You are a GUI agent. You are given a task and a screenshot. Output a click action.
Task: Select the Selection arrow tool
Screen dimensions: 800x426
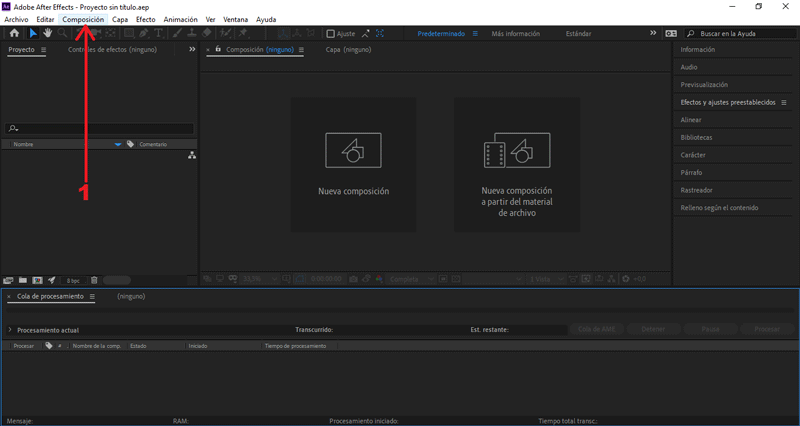(33, 33)
